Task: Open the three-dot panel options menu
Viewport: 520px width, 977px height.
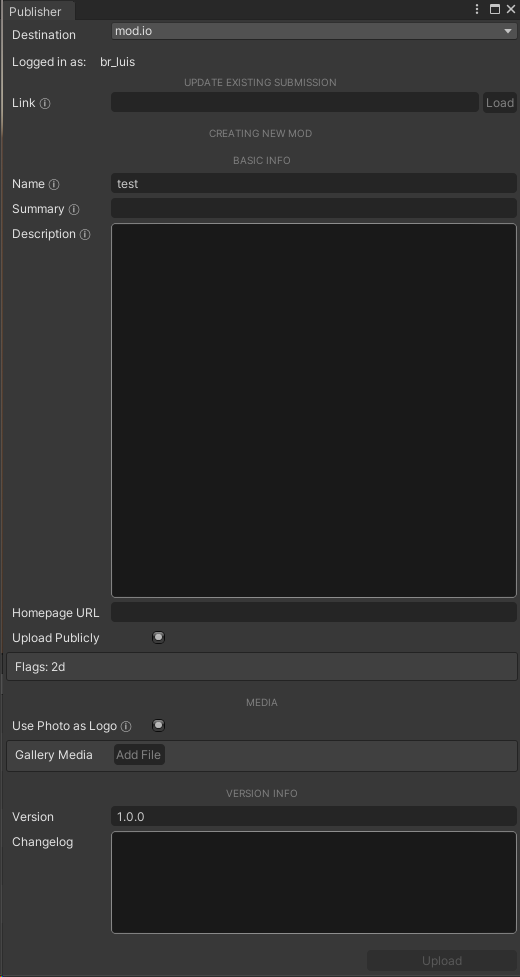Action: pyautogui.click(x=477, y=9)
